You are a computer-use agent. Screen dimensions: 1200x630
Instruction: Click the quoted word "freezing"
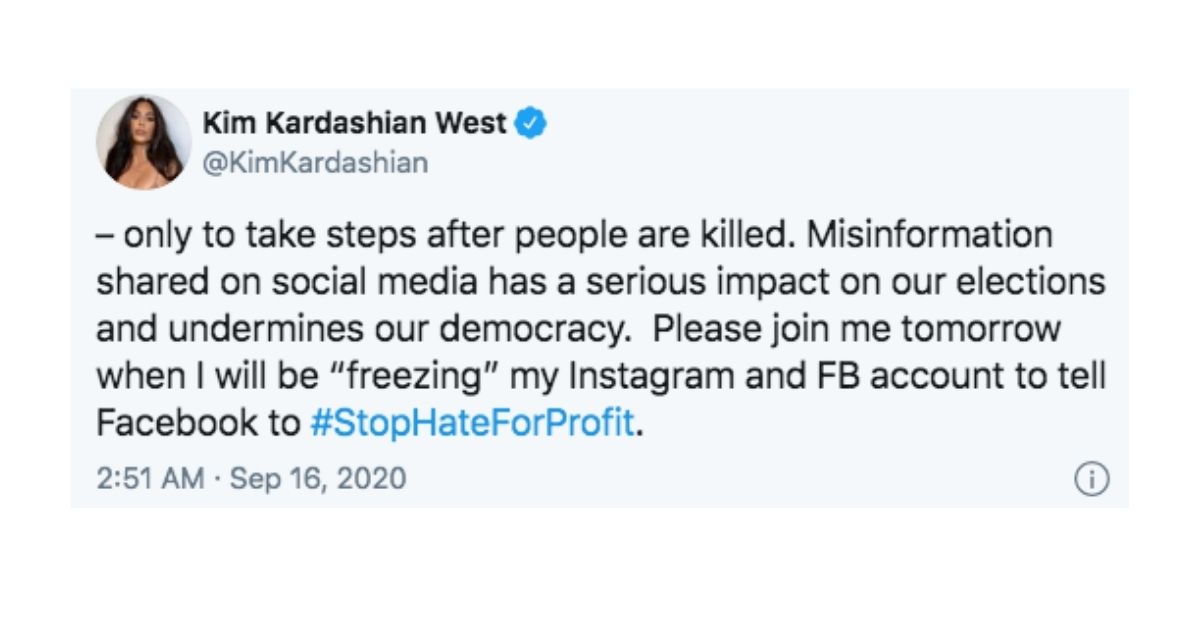coord(423,376)
